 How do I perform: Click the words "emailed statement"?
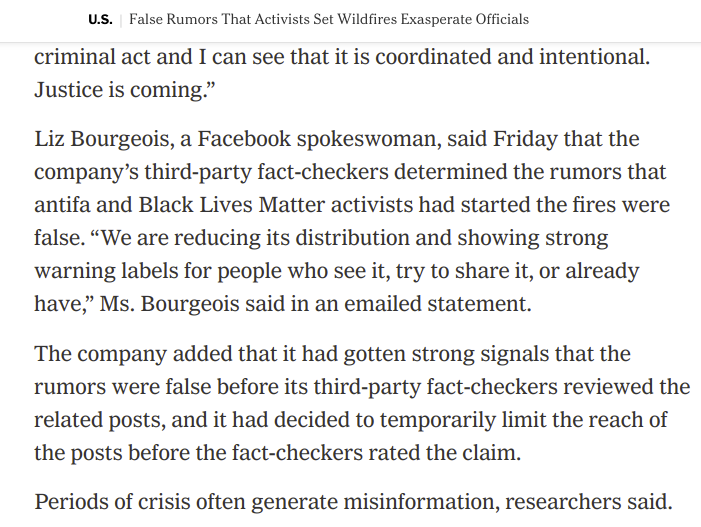438,304
